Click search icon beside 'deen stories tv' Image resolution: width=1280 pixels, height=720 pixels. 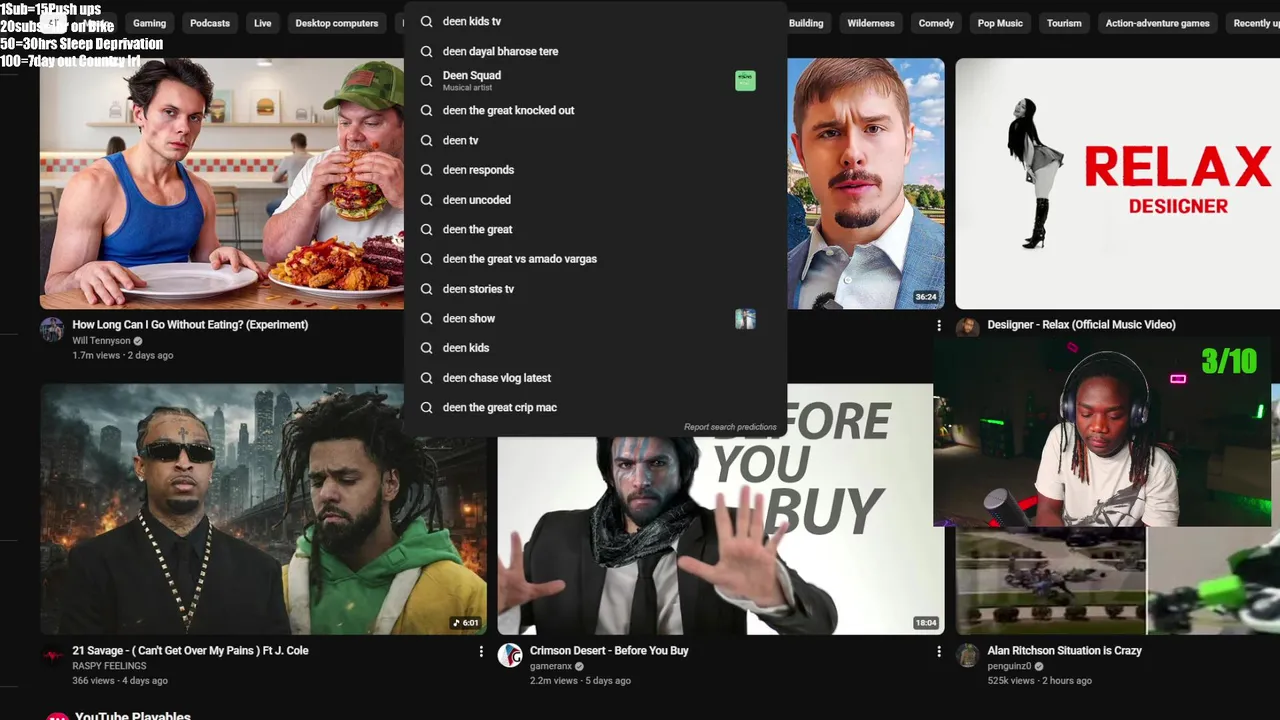(426, 289)
